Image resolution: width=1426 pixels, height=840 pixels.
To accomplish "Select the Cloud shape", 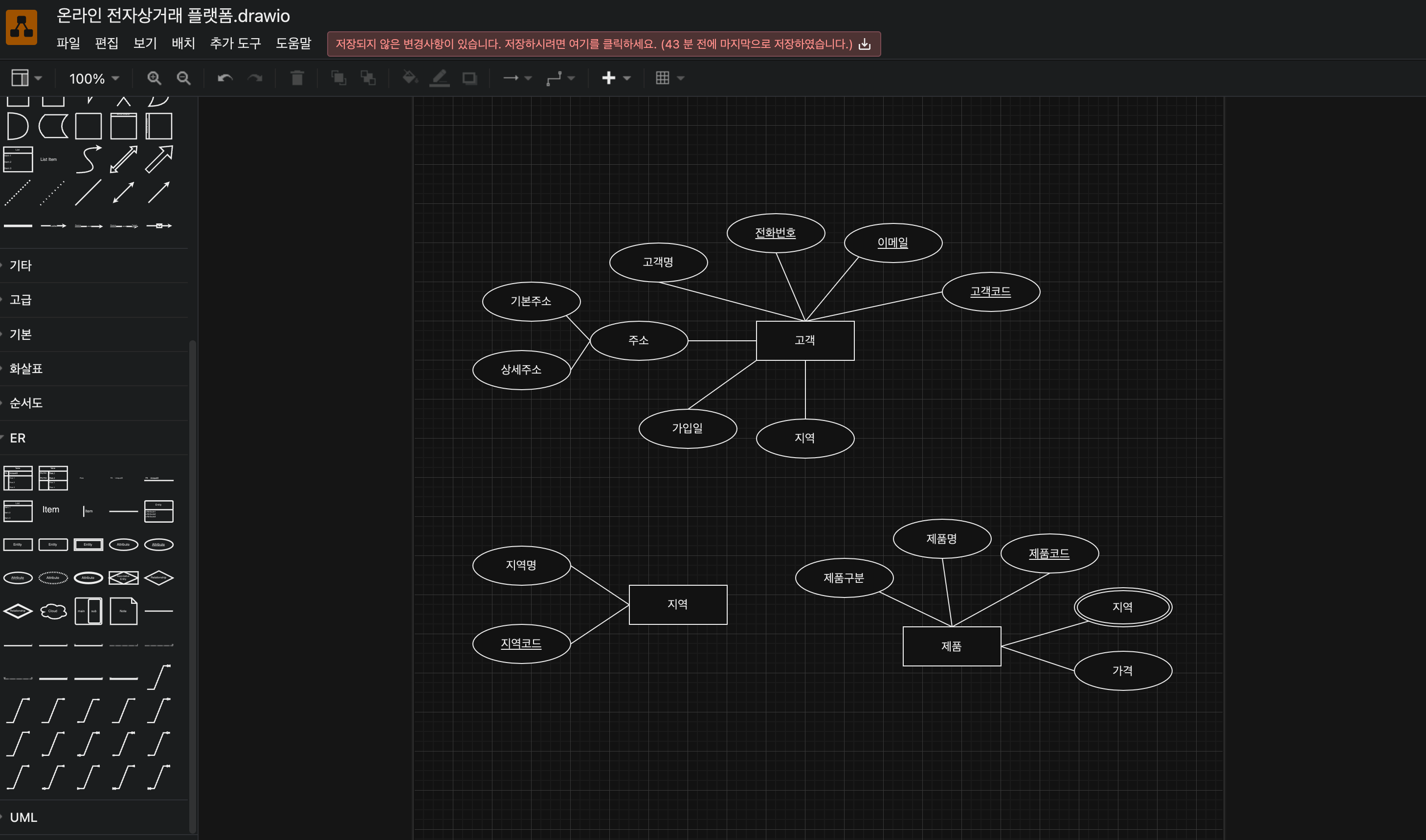I will (53, 611).
